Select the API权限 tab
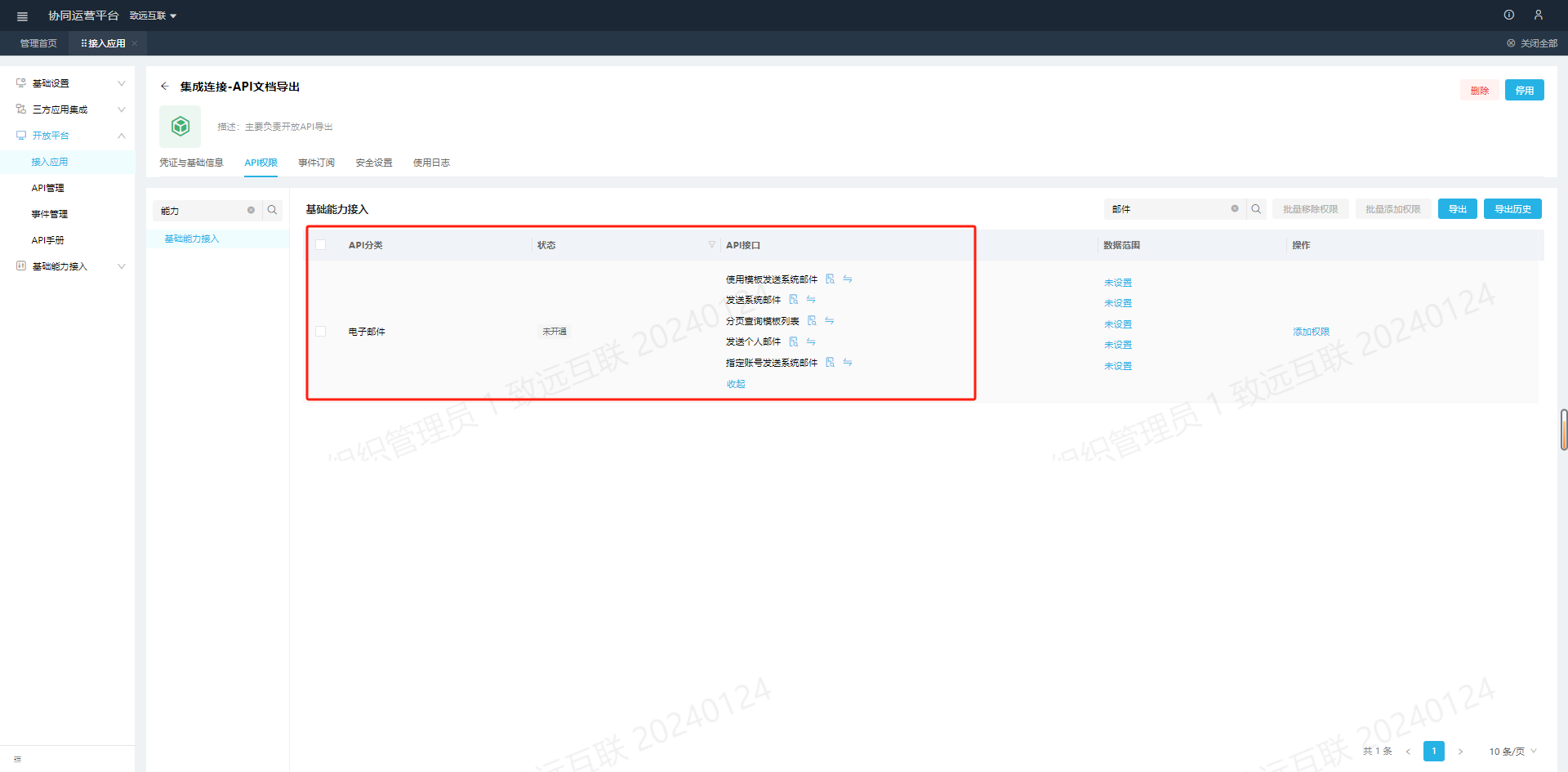The image size is (1568, 772). tap(261, 163)
